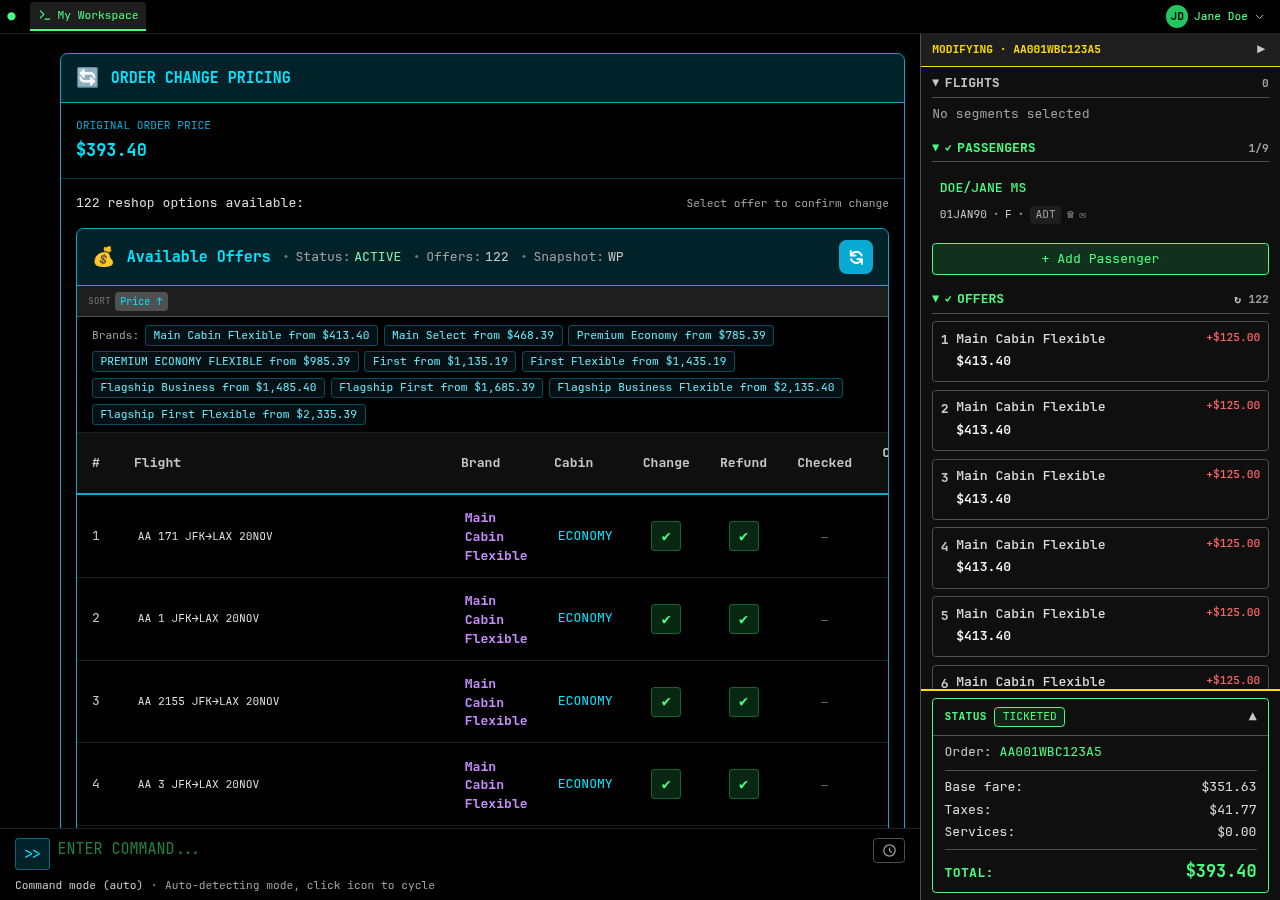Filter by Main Select from $468.39
The width and height of the screenshot is (1280, 900).
(x=473, y=336)
